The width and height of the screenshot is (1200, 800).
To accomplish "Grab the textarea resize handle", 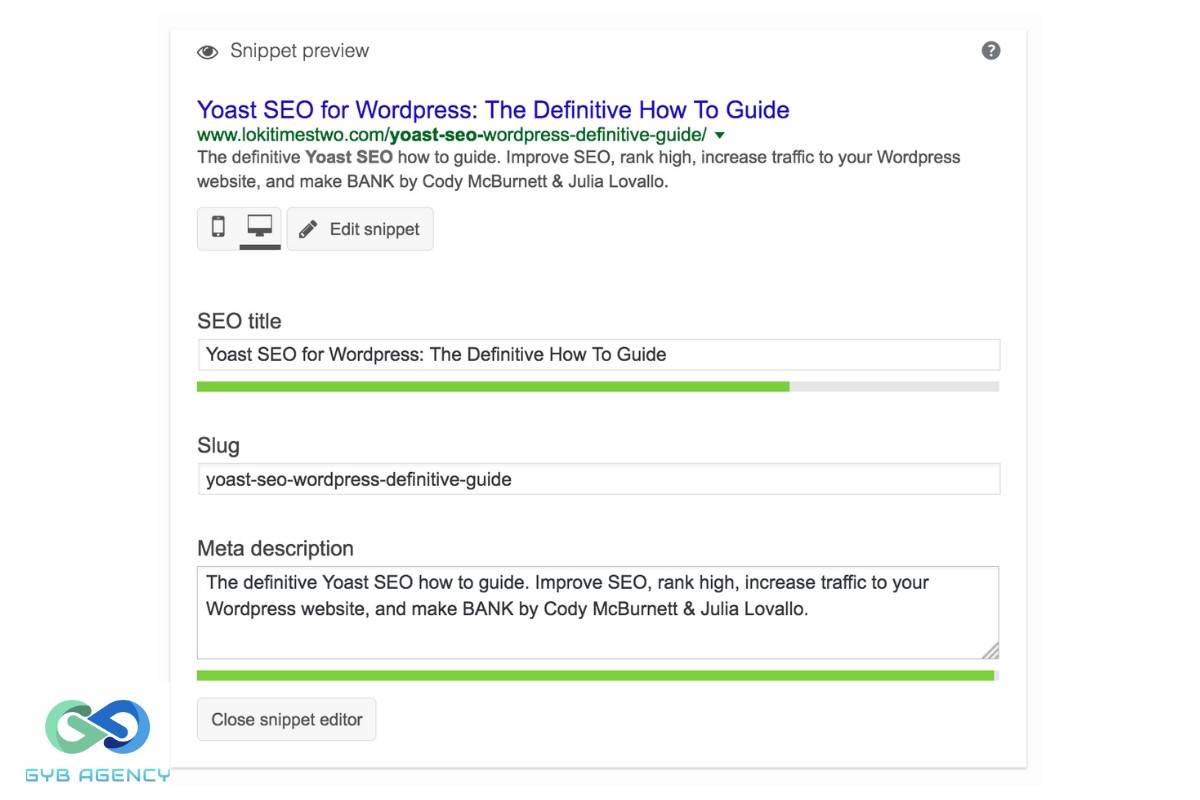I will (x=990, y=651).
